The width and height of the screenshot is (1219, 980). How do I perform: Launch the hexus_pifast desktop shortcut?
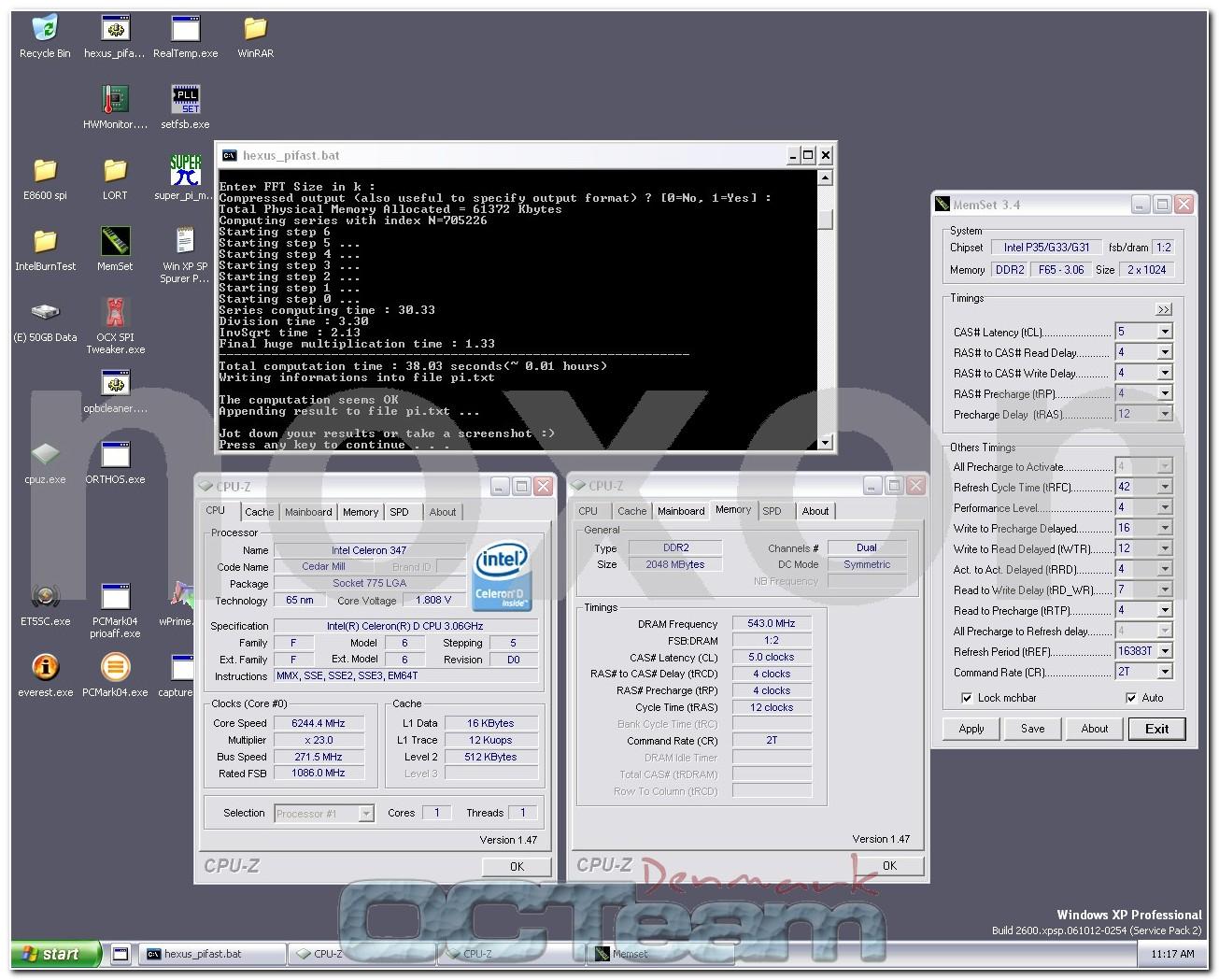pyautogui.click(x=115, y=37)
